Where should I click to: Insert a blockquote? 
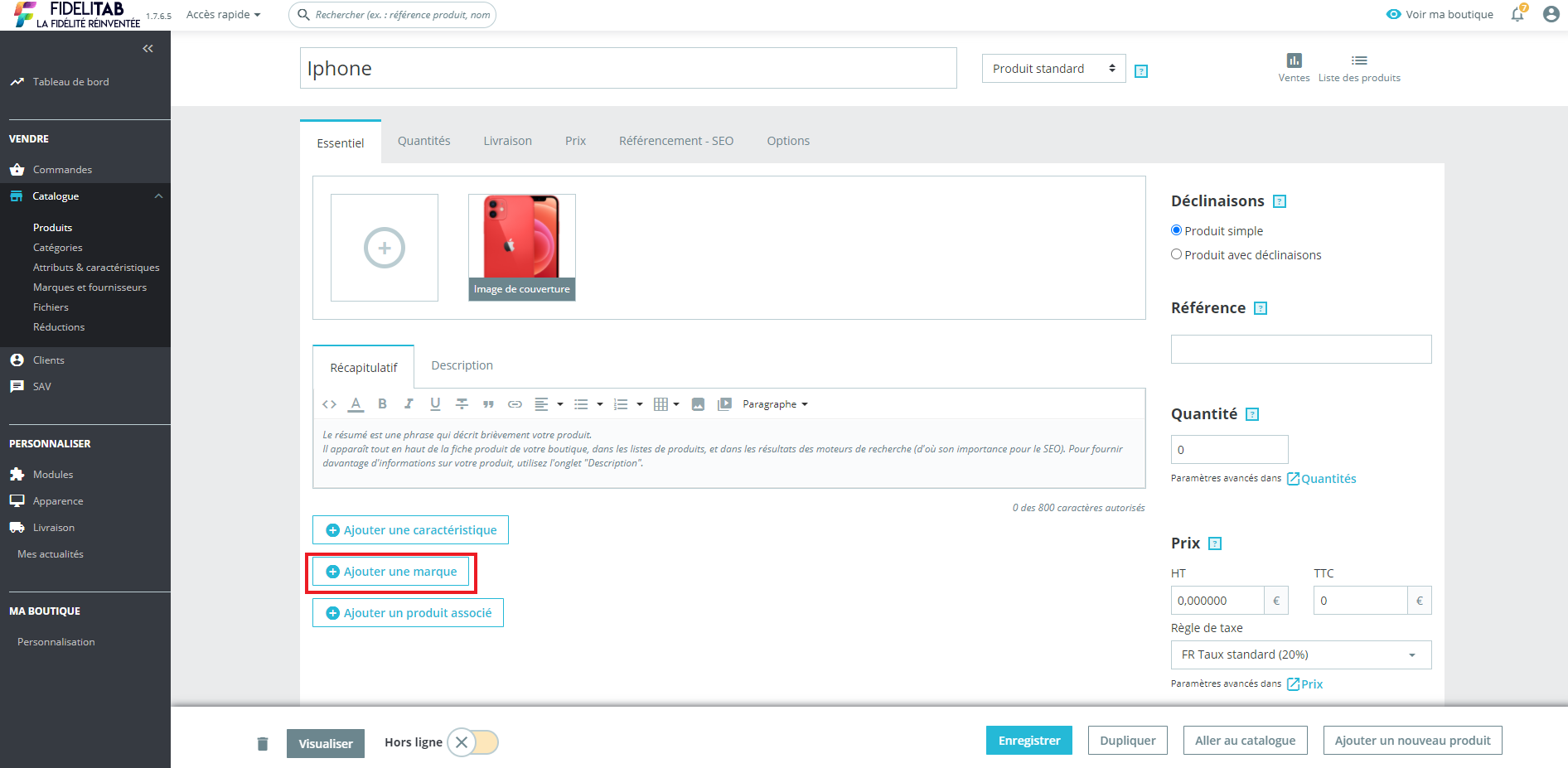(488, 404)
